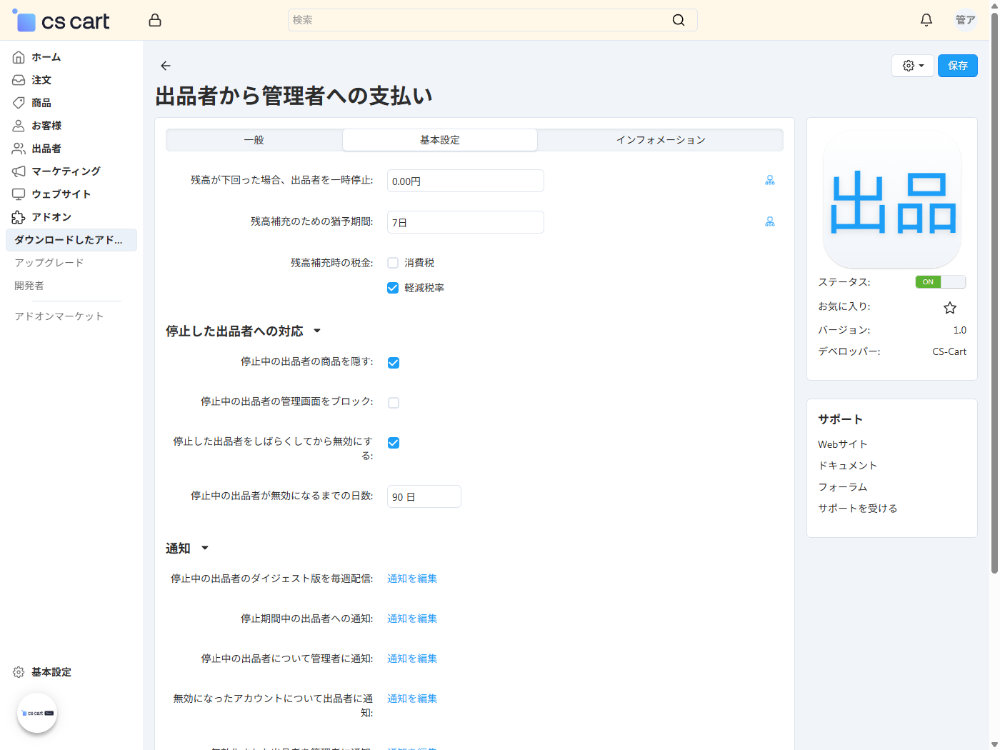1000x750 pixels.
Task: Toggle the ステータス ON switch
Action: pyautogui.click(x=940, y=282)
